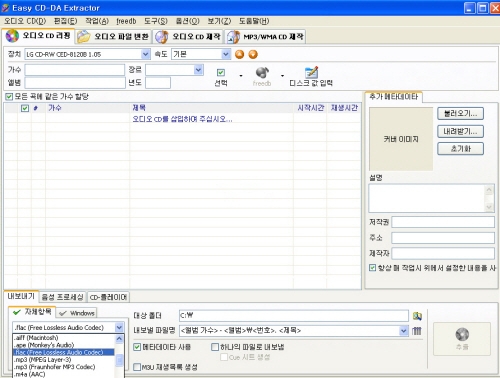Choose .mp3 (MPEG Layer-3) format
The width and height of the screenshot is (500, 378).
click(64, 360)
